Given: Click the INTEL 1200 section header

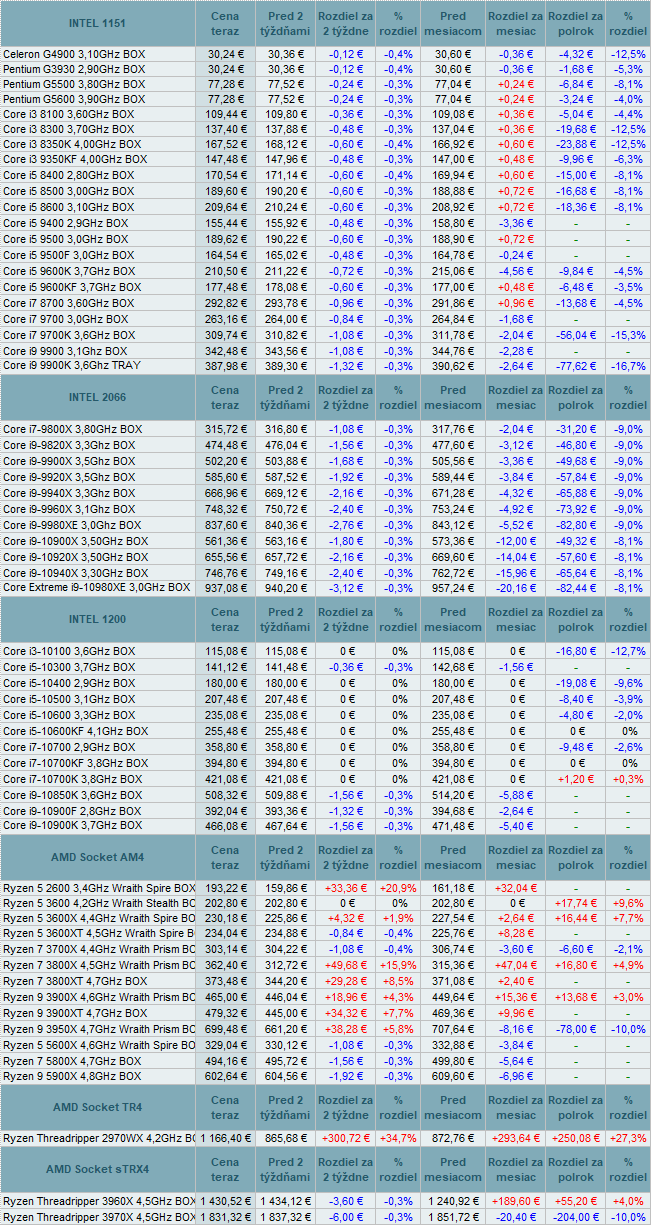Looking at the screenshot, I should pos(98,619).
